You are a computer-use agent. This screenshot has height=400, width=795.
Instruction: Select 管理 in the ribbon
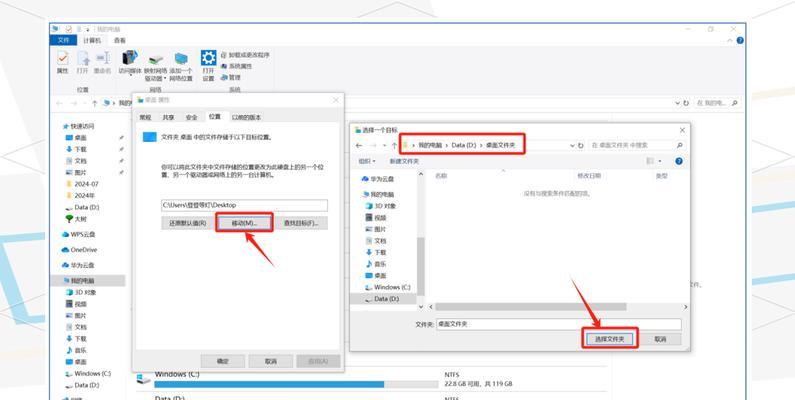(x=231, y=78)
